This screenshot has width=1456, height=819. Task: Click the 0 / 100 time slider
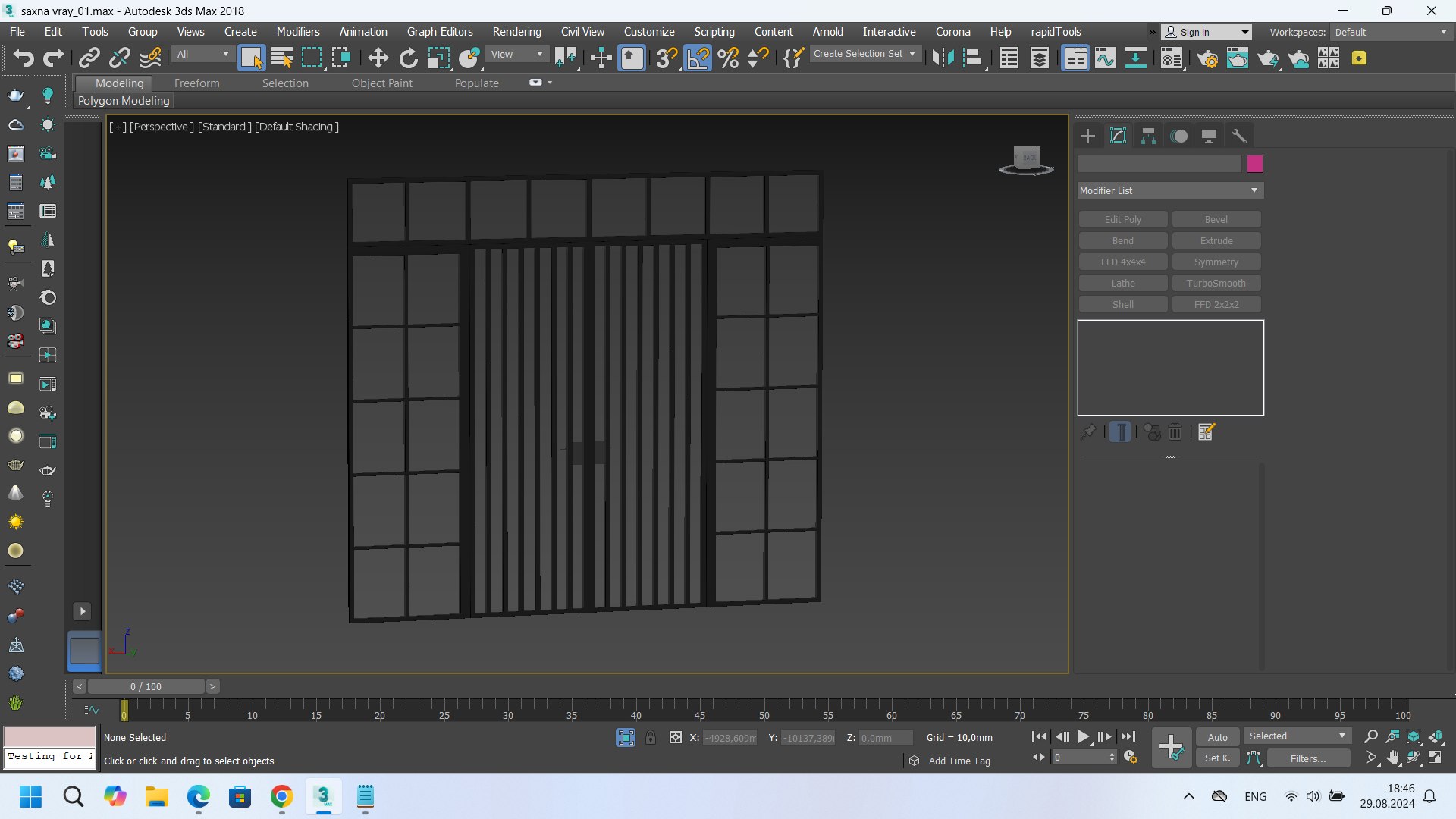[146, 686]
